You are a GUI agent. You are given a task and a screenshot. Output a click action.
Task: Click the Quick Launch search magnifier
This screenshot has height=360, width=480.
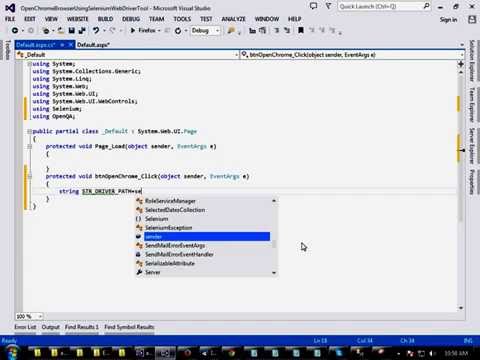426,6
